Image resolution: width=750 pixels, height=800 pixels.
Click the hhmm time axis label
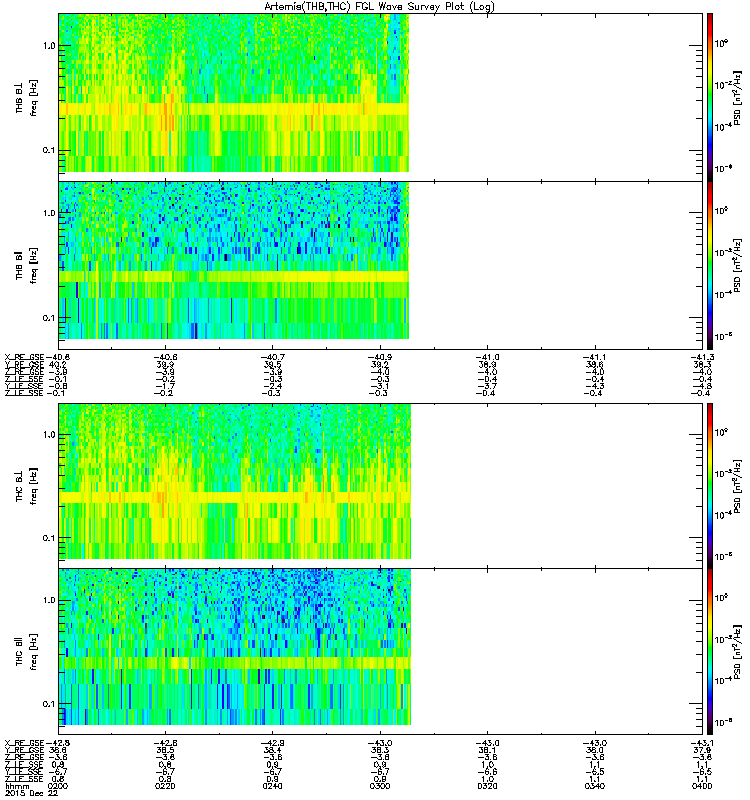(x=17, y=787)
